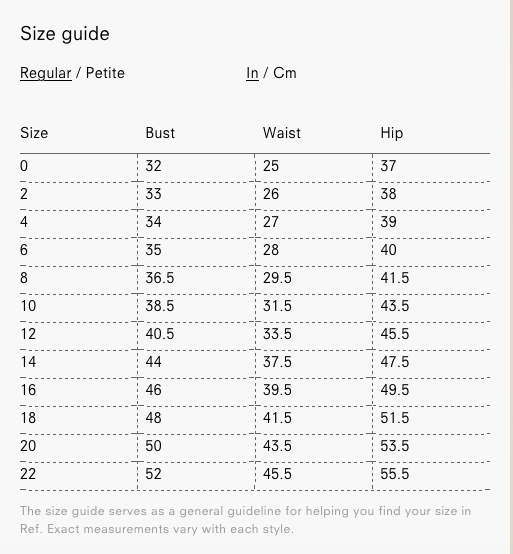
Task: Select the size 8 row label
Action: coord(24,278)
